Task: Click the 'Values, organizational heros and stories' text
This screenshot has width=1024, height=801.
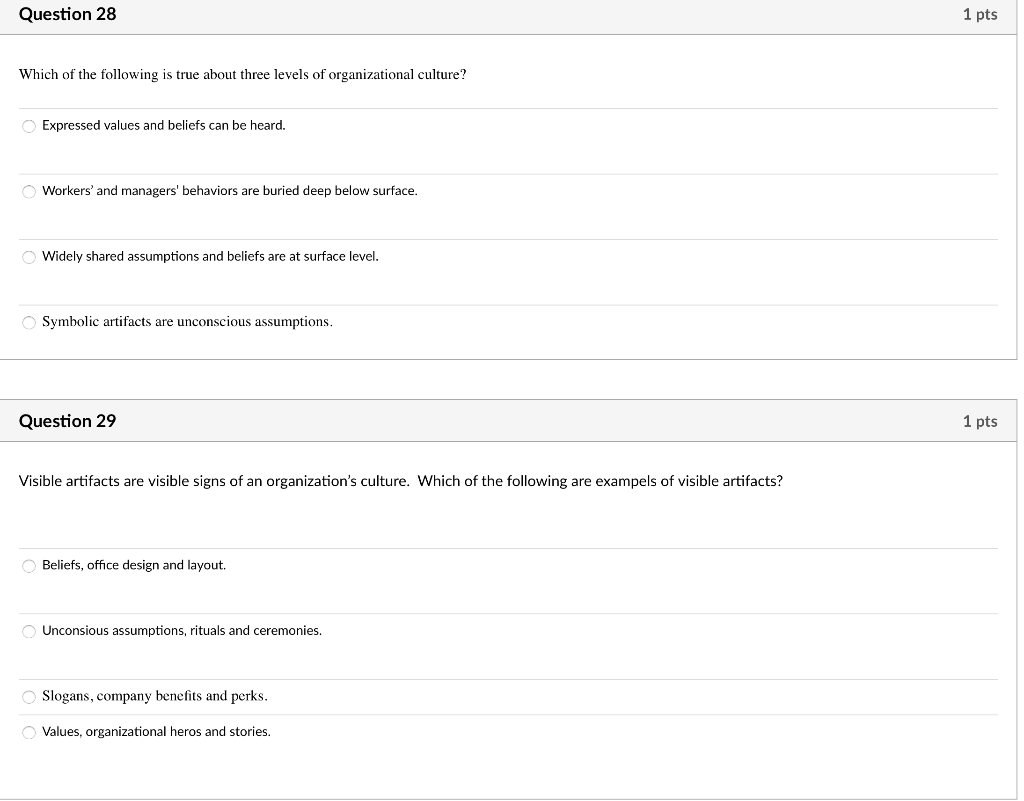Action: (156, 731)
